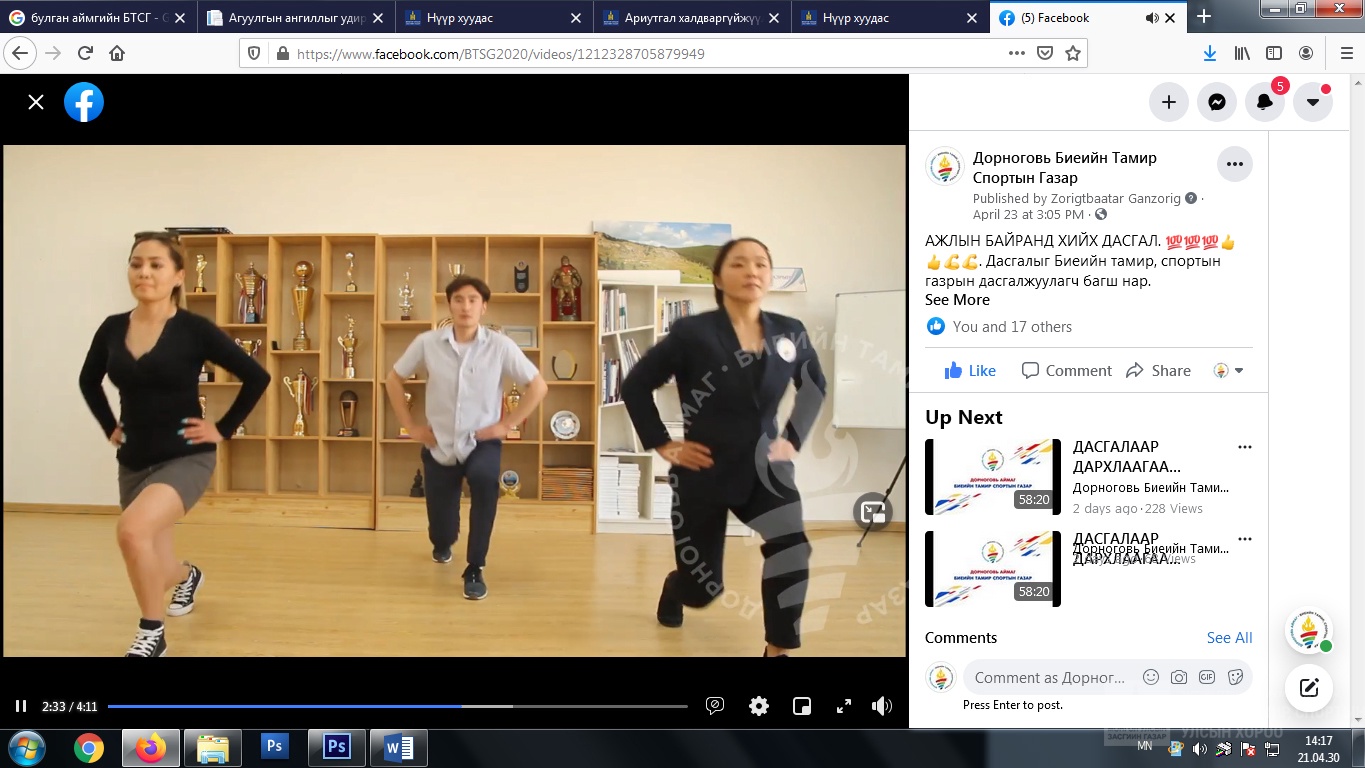Click the April 23 at 3:05 PM timestamp

click(x=1028, y=215)
